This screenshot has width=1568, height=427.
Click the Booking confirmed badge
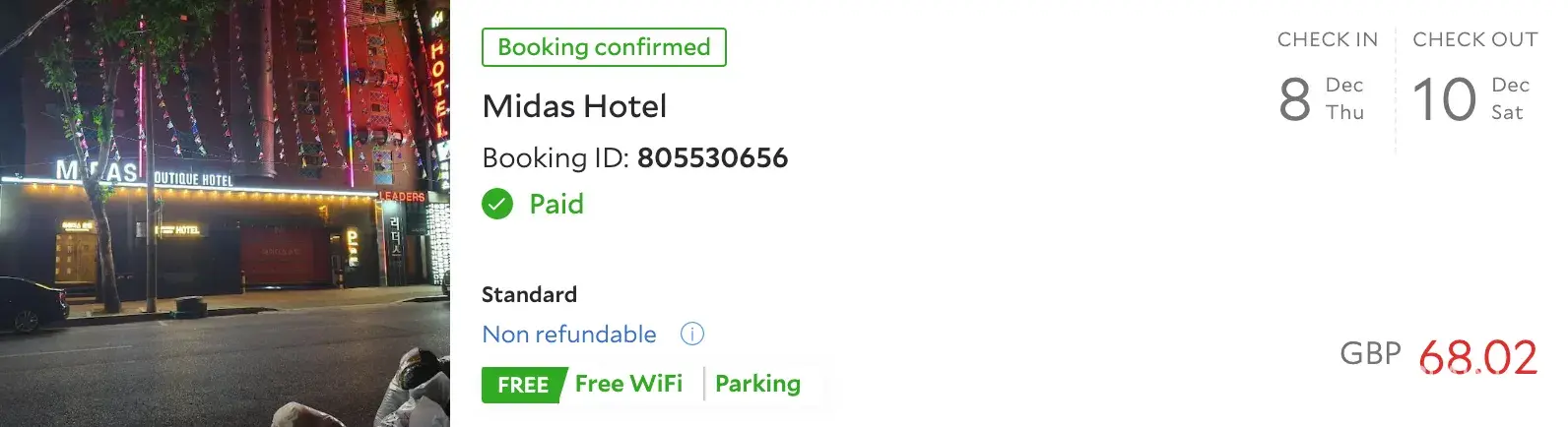click(x=604, y=47)
